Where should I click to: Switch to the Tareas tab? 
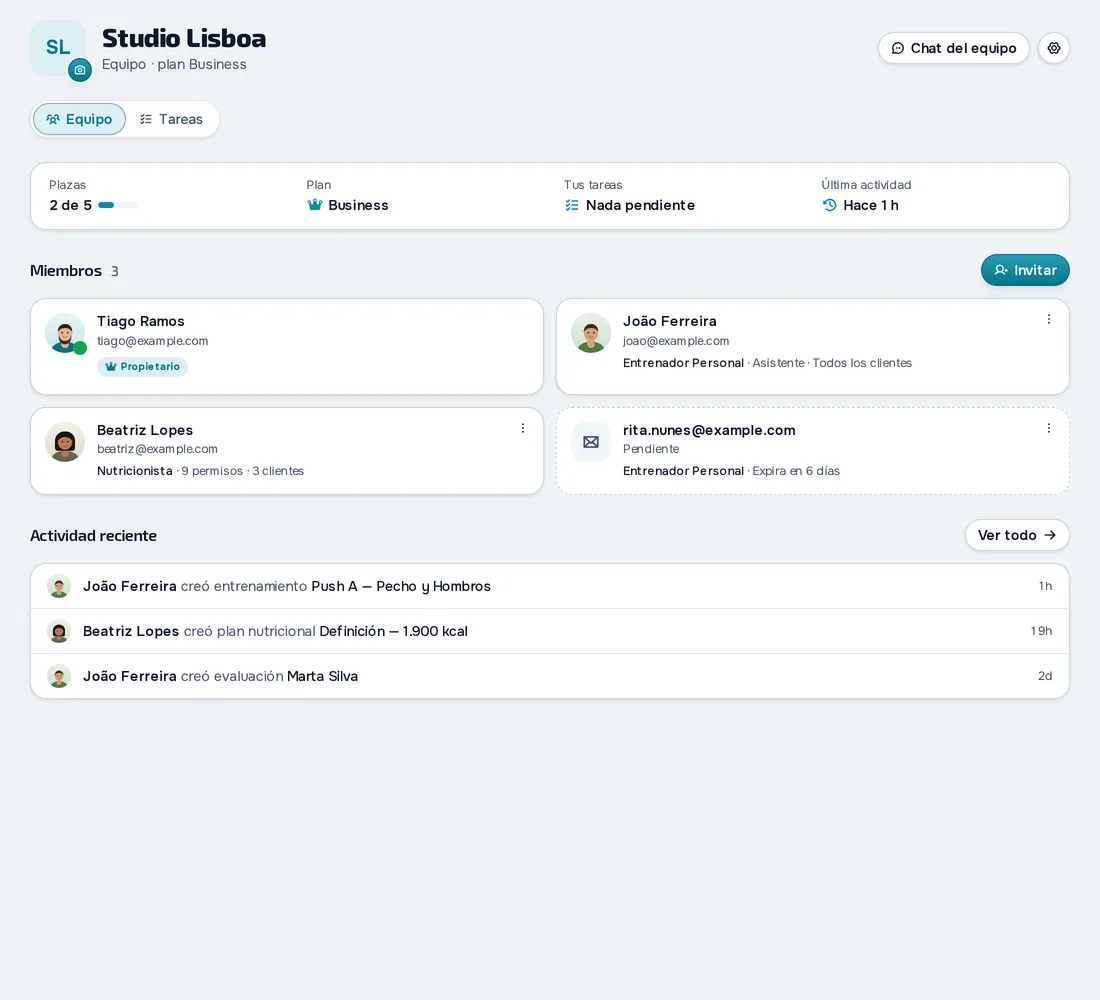click(x=172, y=119)
